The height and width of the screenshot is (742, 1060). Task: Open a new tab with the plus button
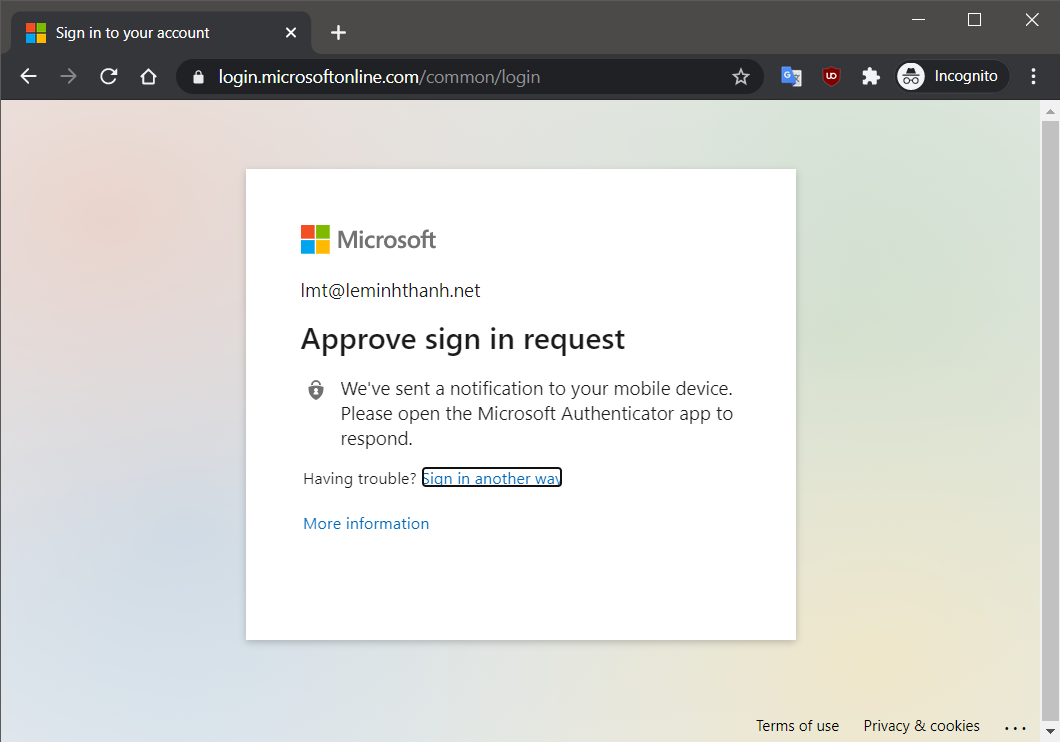pyautogui.click(x=338, y=32)
